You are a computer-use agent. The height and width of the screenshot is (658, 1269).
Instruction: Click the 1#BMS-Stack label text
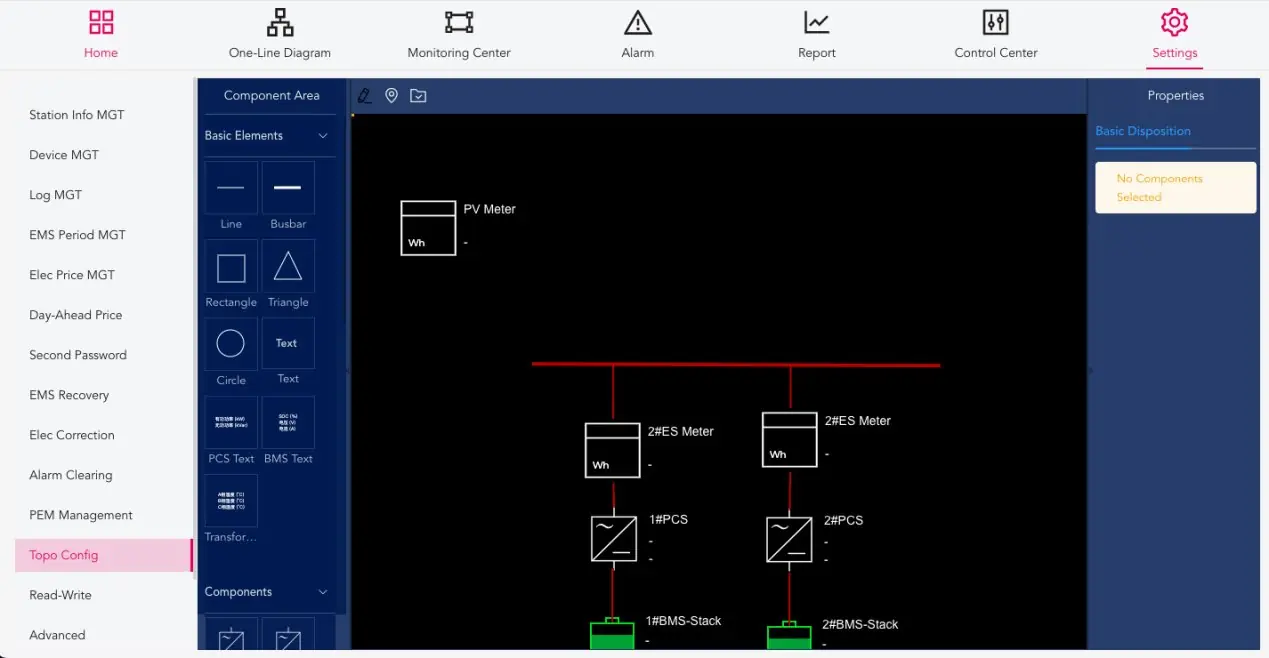point(683,621)
